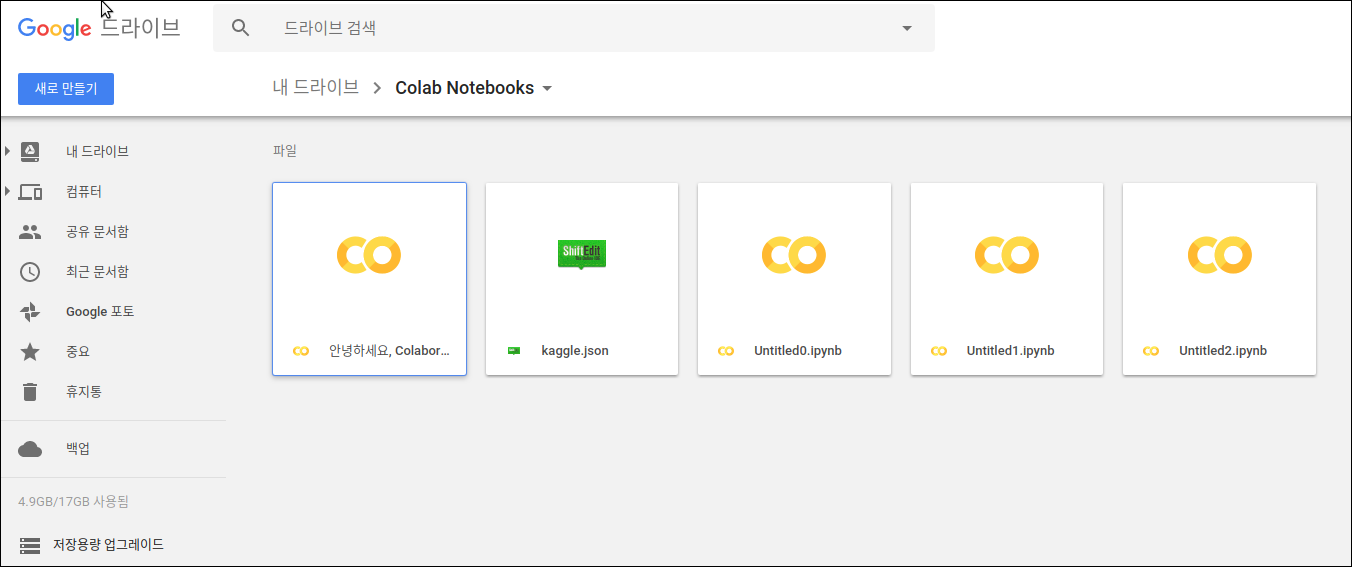Viewport: 1352px width, 567px height.
Task: Select the kaggle.json ShiftEdit thumbnail
Action: pos(582,255)
